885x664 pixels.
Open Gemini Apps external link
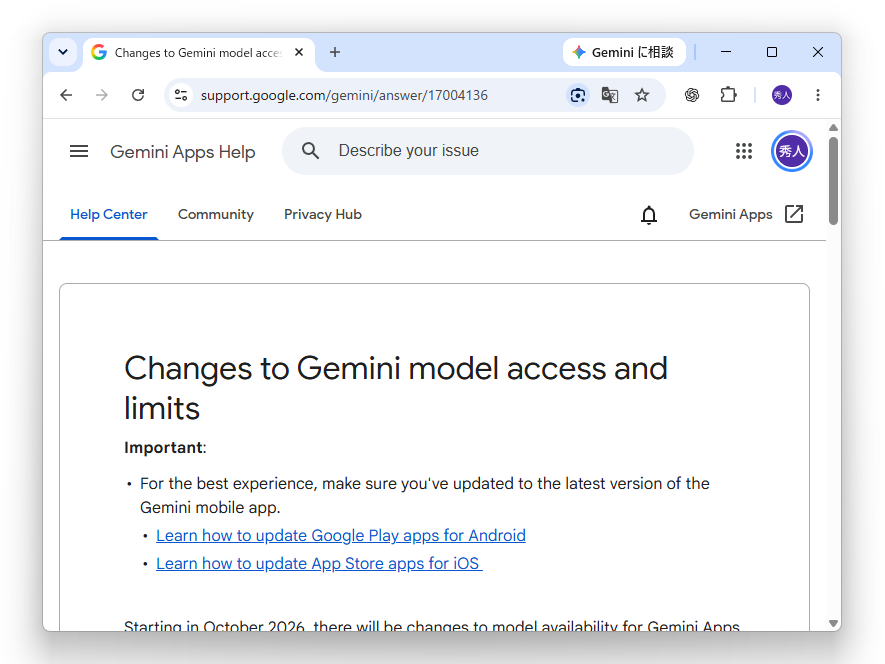tap(746, 215)
